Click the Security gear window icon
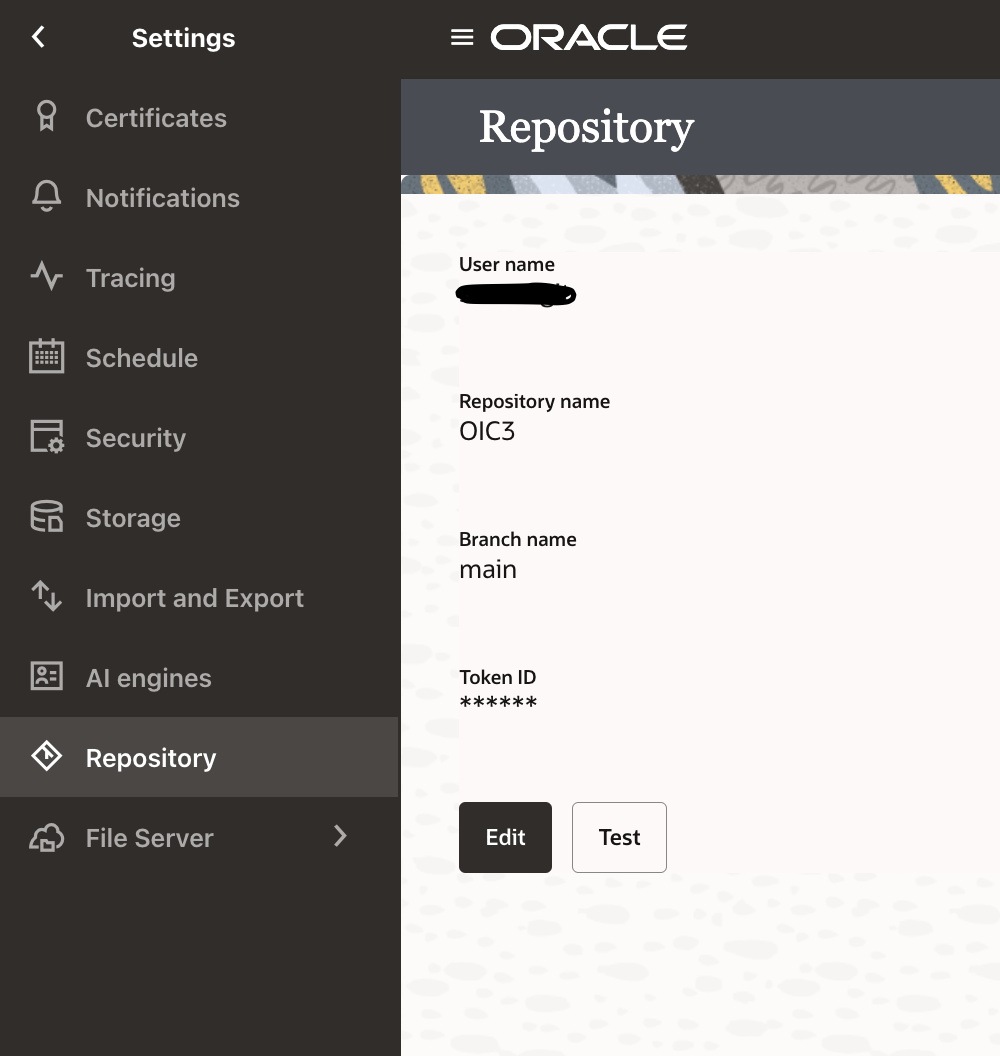This screenshot has width=1000, height=1056. (46, 436)
